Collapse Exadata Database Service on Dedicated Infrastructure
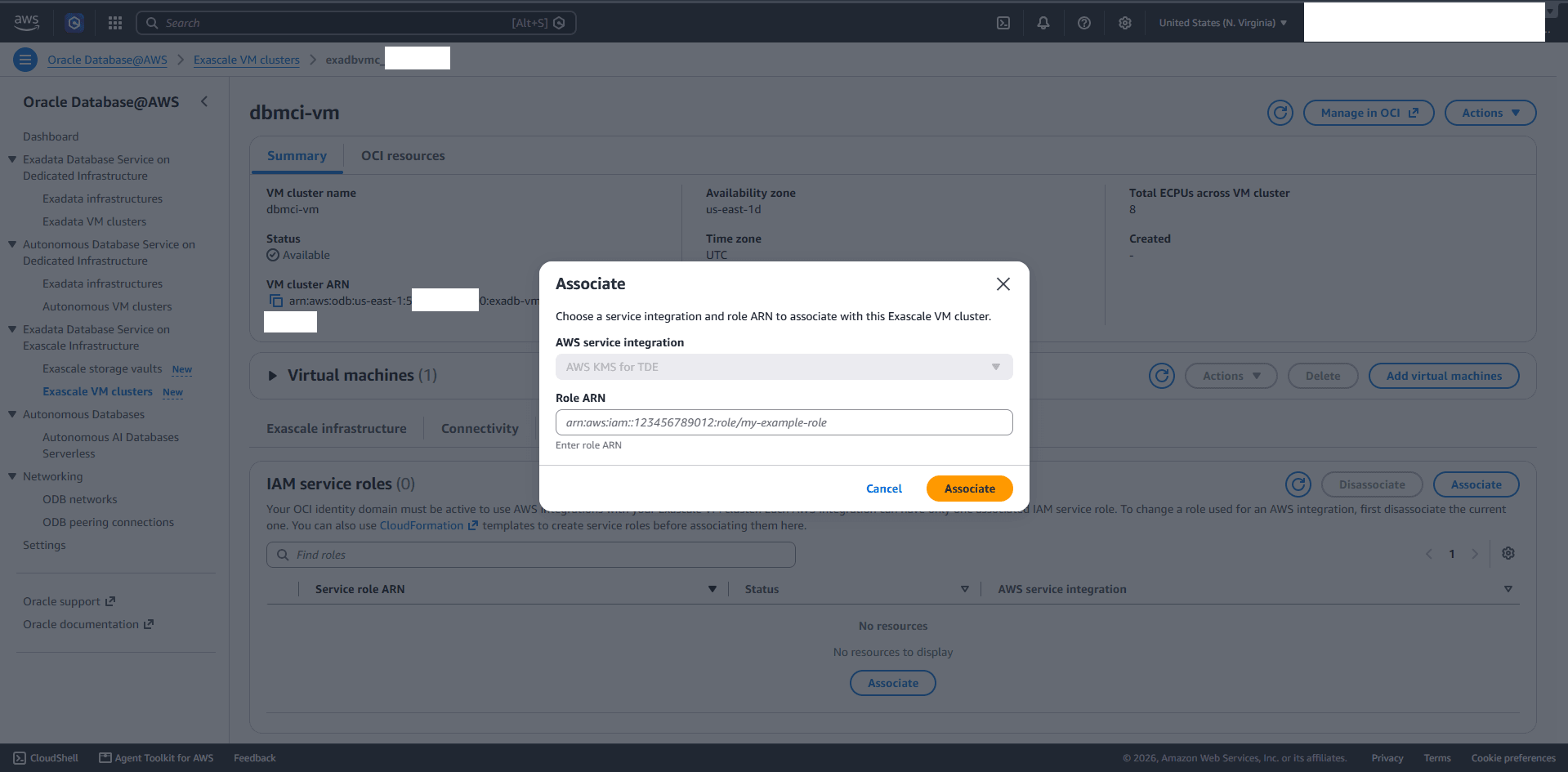The image size is (1568, 772). click(x=12, y=159)
